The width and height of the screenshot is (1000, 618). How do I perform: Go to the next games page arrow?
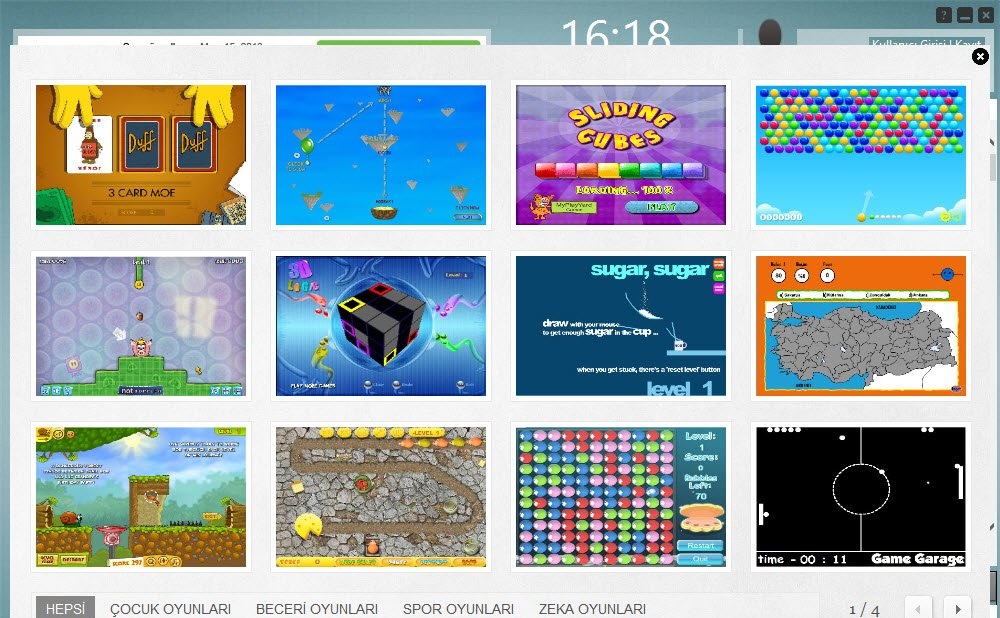[x=957, y=608]
